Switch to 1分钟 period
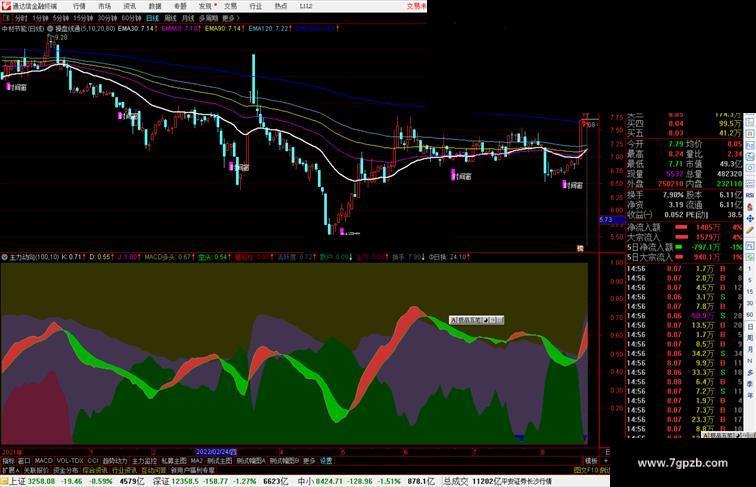Screen dimensions: 756x487 click(40, 18)
